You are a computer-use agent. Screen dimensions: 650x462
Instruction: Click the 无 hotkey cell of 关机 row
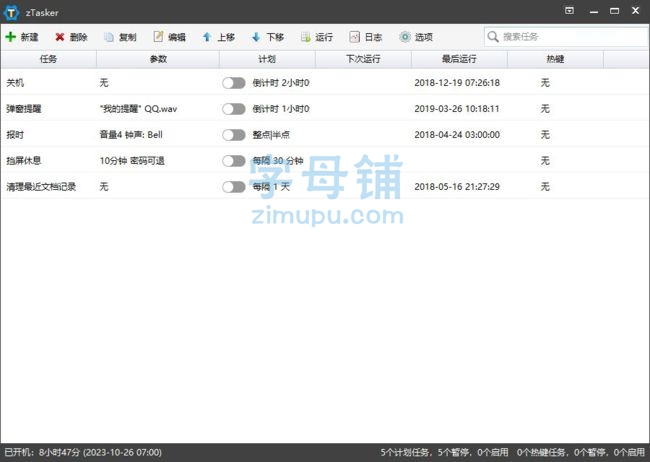pos(545,83)
